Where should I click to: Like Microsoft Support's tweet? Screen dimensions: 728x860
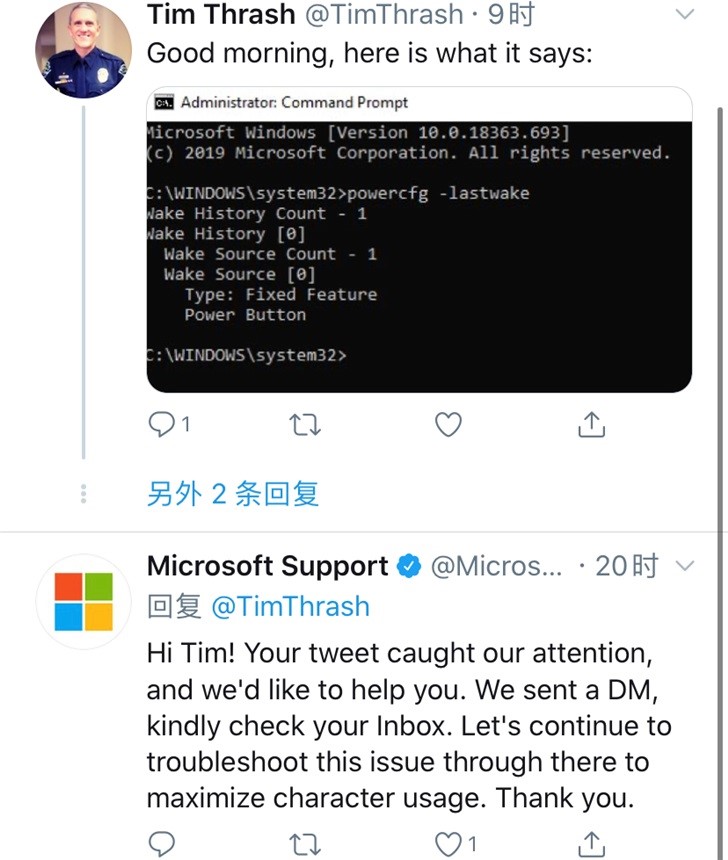point(448,842)
